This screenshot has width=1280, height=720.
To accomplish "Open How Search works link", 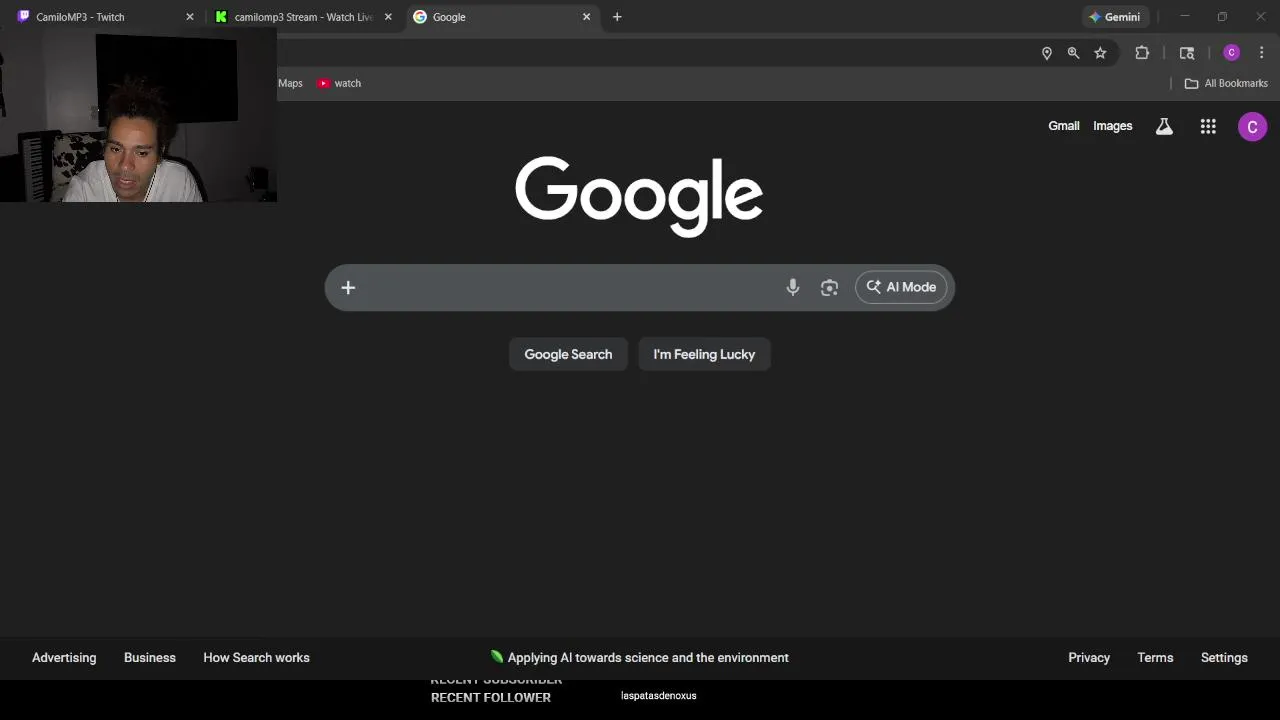I will [256, 658].
